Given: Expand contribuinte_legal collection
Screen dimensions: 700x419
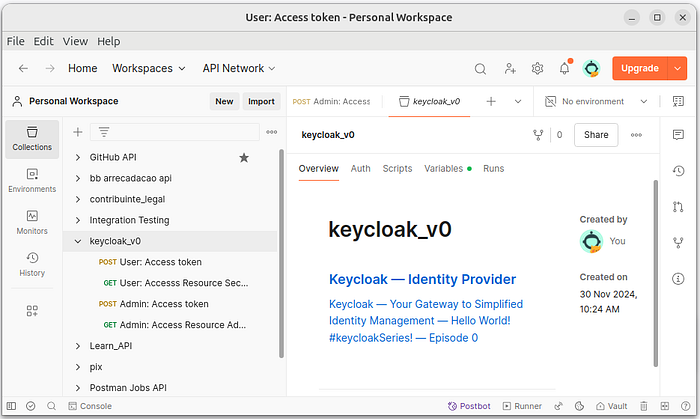Looking at the screenshot, I should 78,199.
